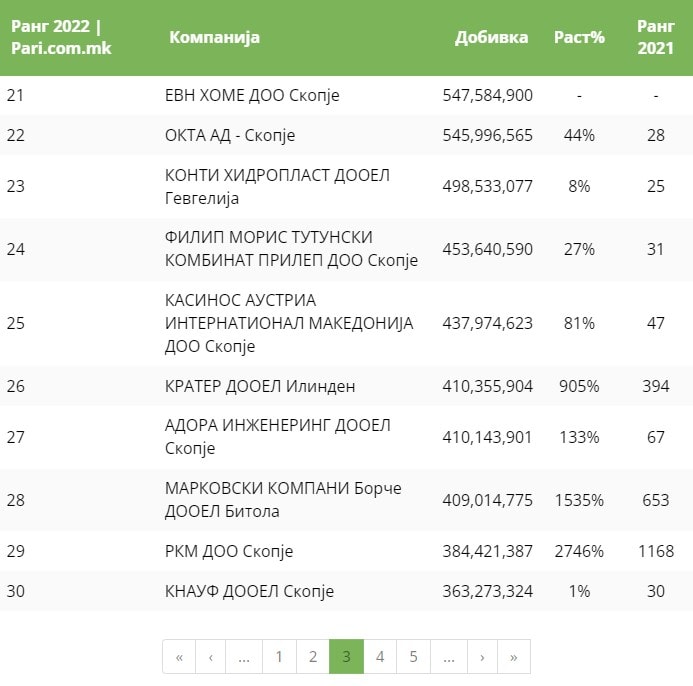693x686 pixels.
Task: Jump to last page with » button
Action: (x=514, y=657)
